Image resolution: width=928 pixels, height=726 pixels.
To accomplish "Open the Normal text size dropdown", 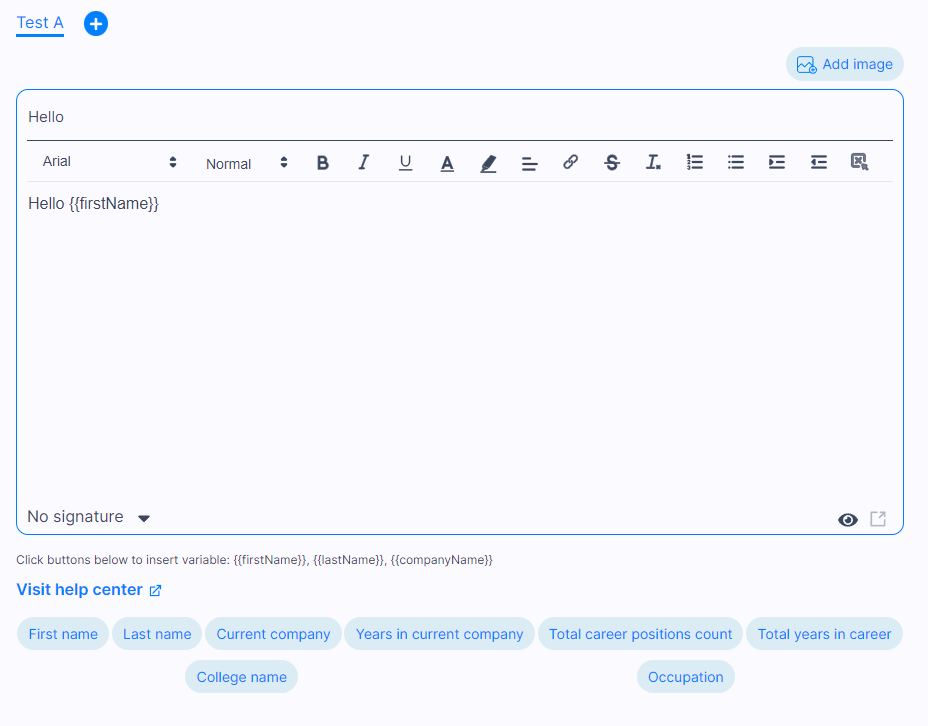I will tap(246, 163).
